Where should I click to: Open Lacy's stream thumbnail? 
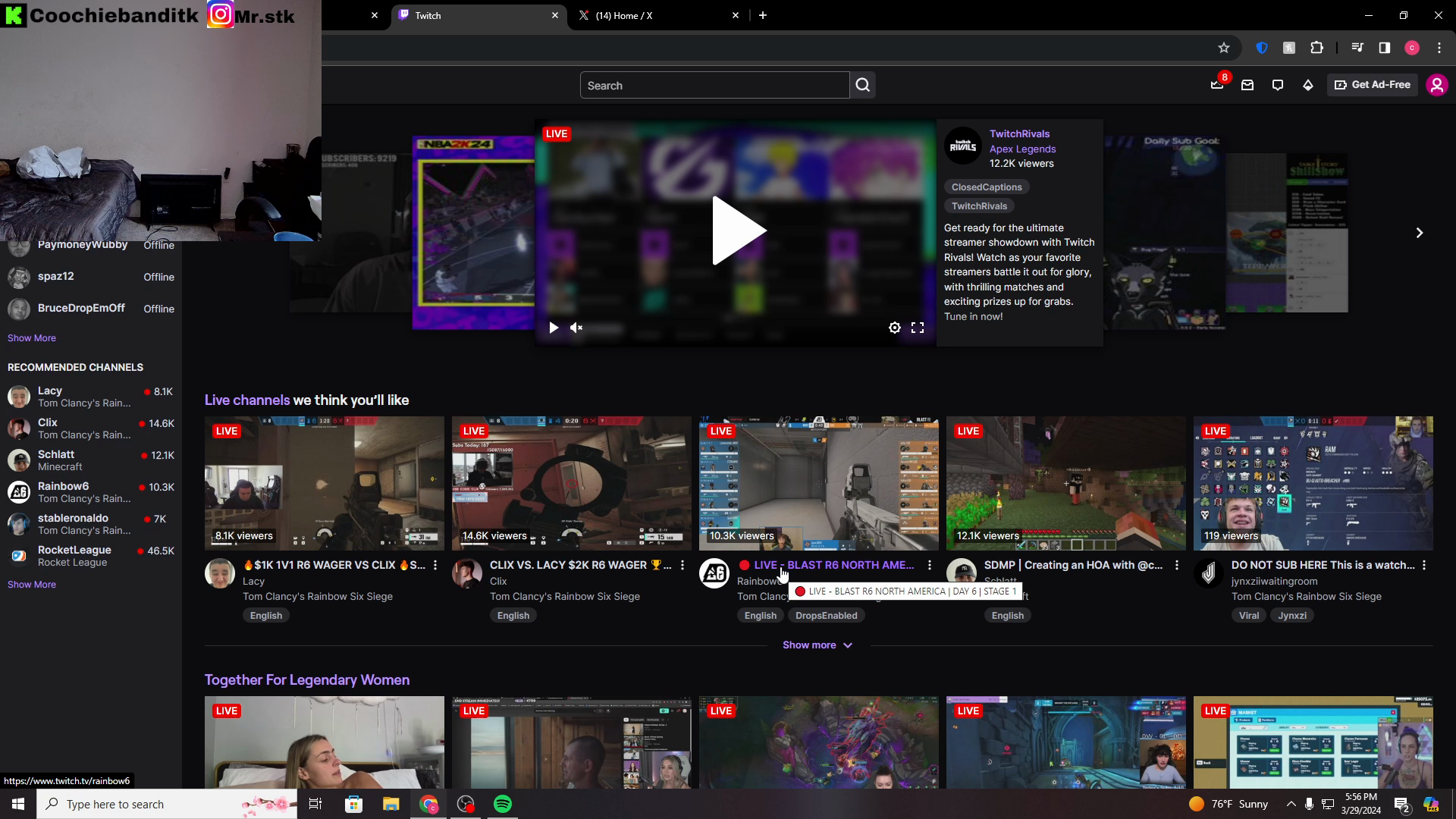[x=325, y=483]
